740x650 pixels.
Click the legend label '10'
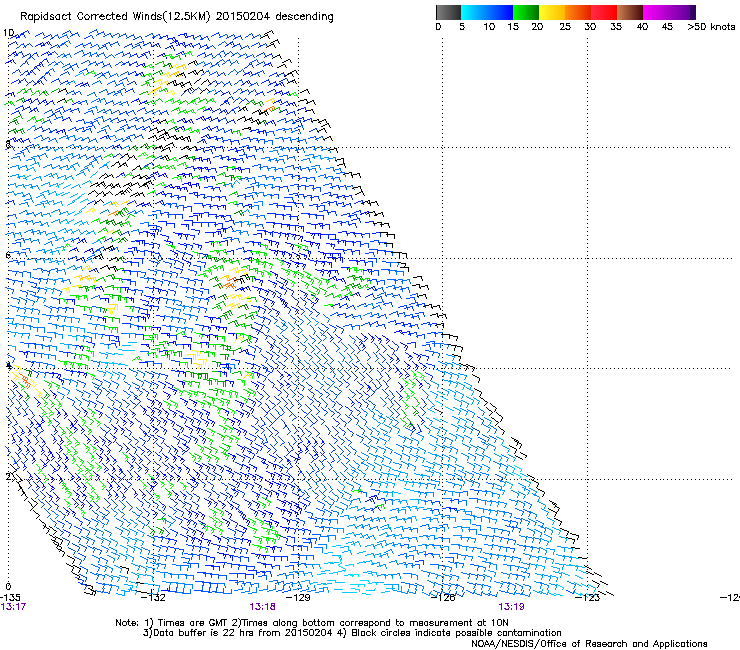pyautogui.click(x=489, y=27)
